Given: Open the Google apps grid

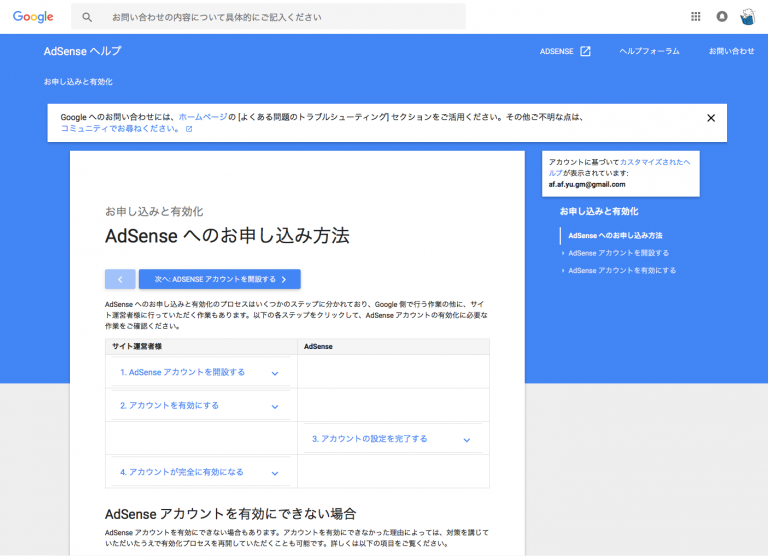Looking at the screenshot, I should tap(696, 17).
